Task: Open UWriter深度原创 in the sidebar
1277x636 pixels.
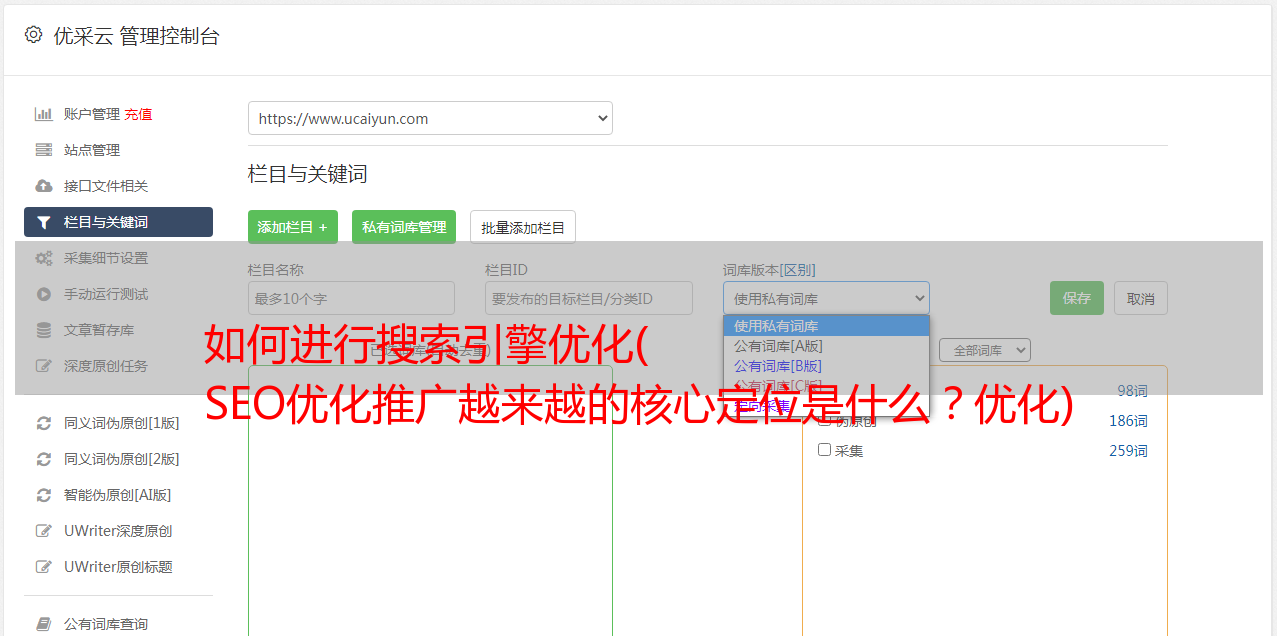Action: point(118,531)
